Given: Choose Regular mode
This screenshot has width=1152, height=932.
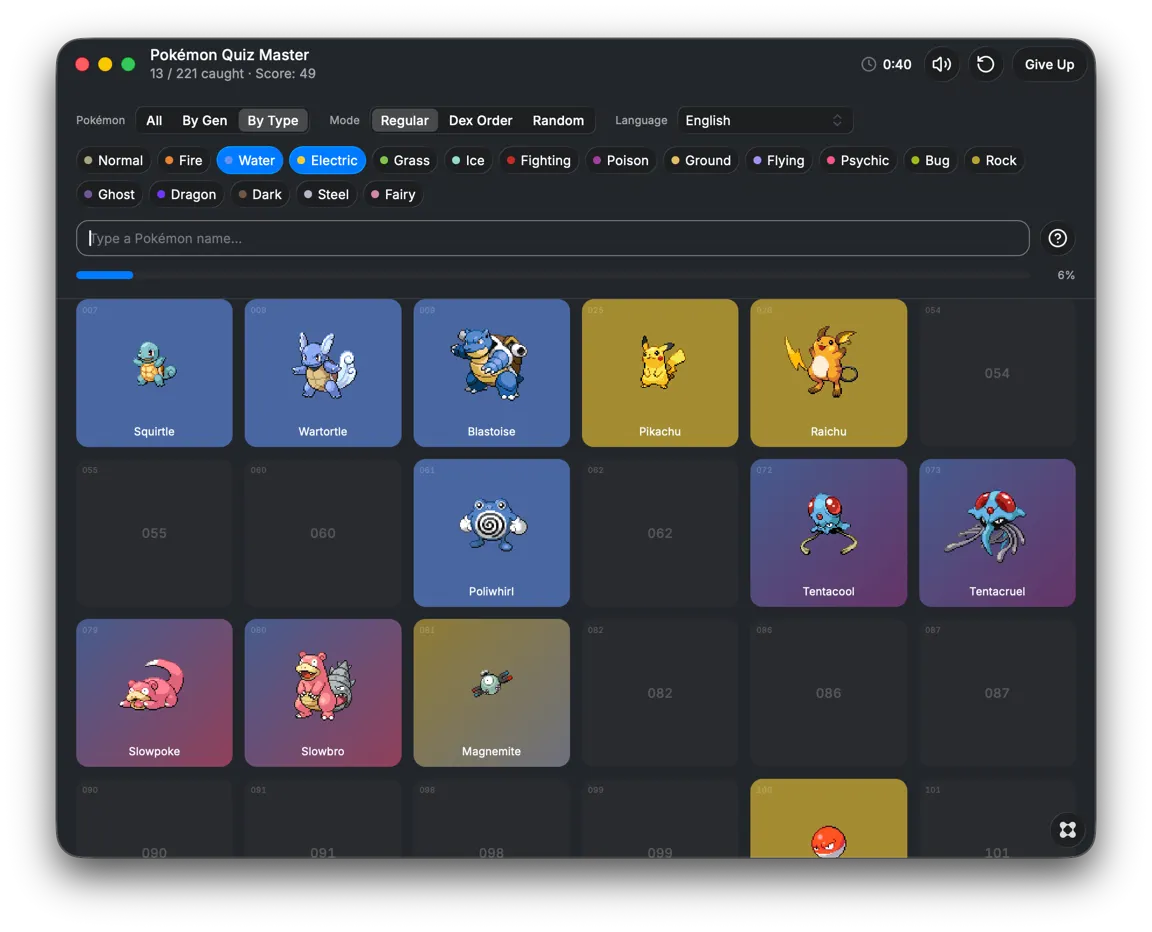Looking at the screenshot, I should tap(404, 120).
